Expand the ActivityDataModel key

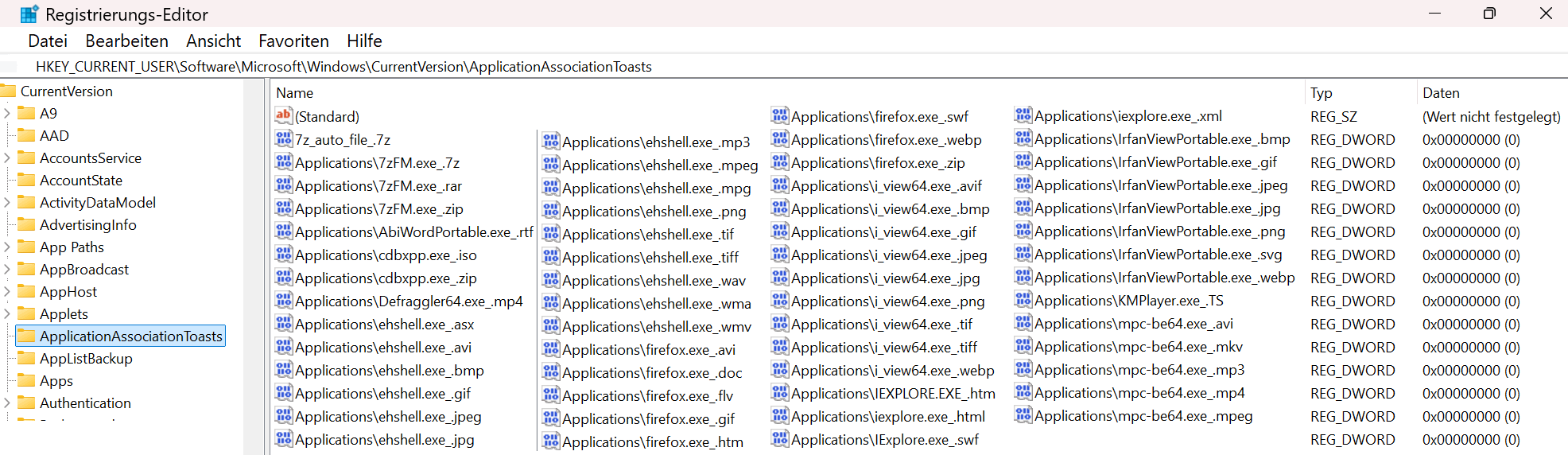[7, 203]
